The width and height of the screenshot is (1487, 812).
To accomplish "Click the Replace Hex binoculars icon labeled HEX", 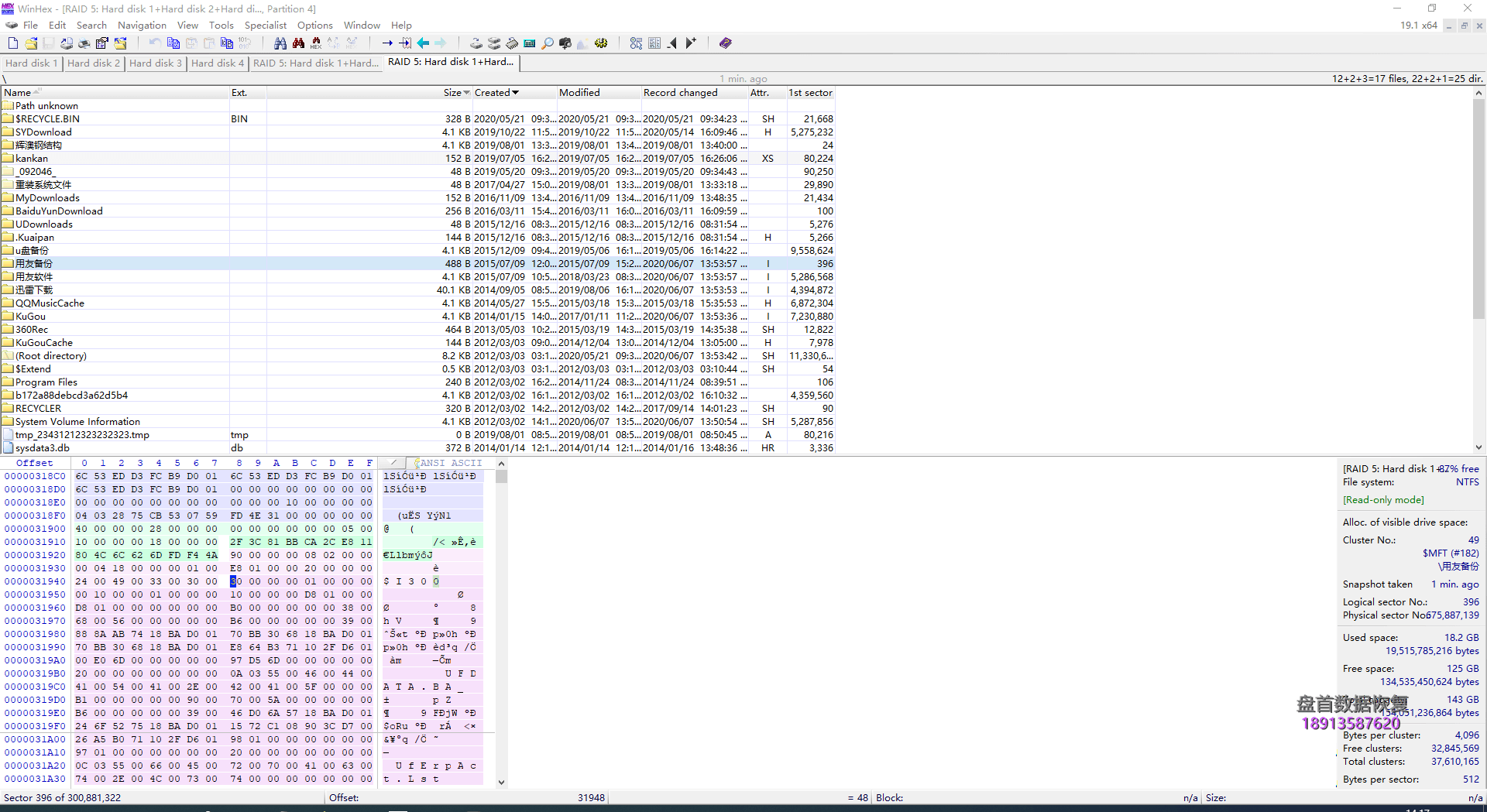I will pos(316,43).
